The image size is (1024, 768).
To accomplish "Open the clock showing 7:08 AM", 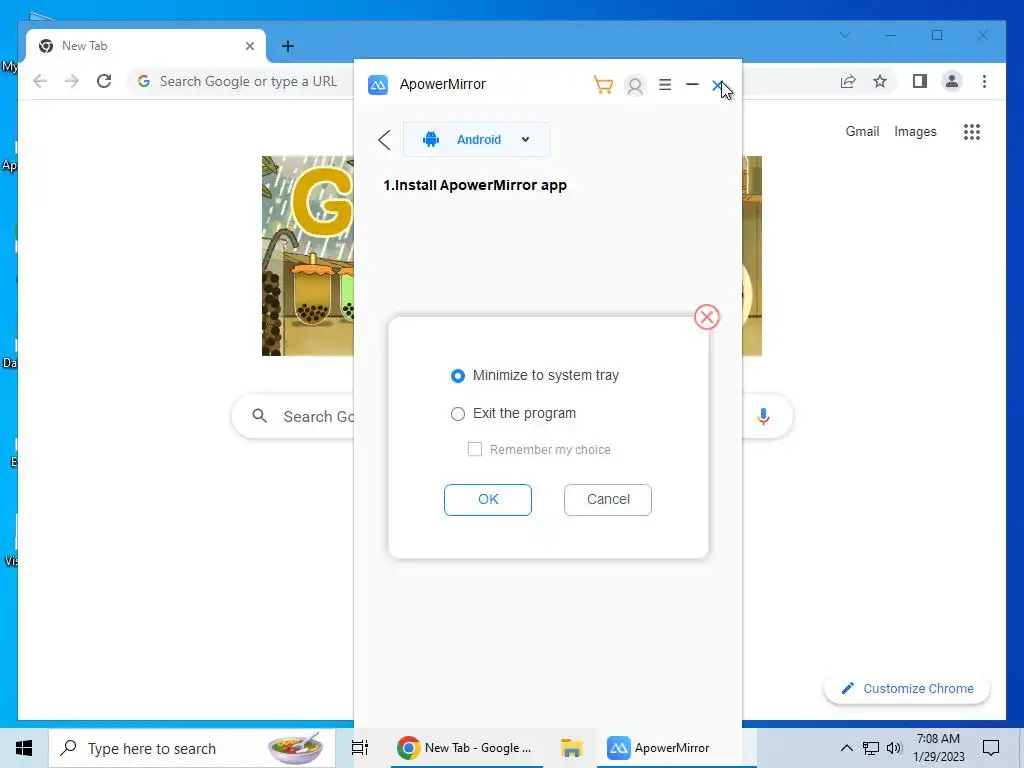I will pyautogui.click(x=938, y=748).
